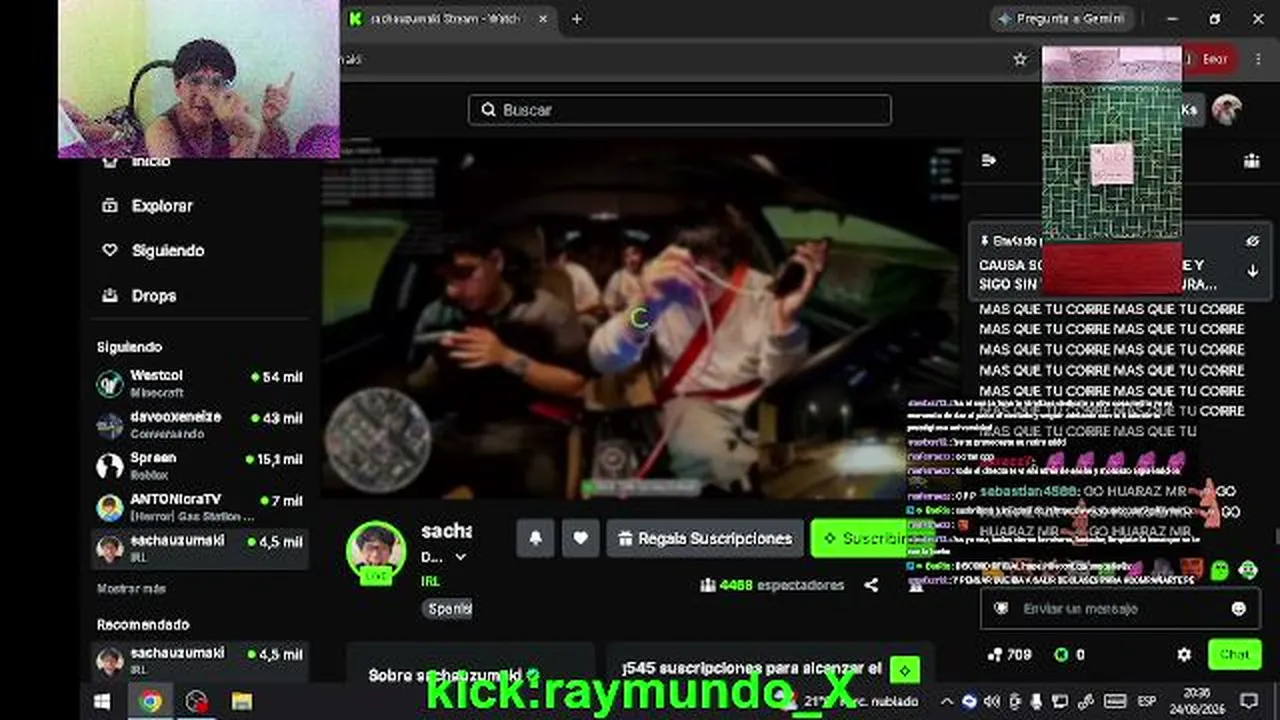
Task: Open davooxeneize's channel in following list
Action: (x=200, y=424)
